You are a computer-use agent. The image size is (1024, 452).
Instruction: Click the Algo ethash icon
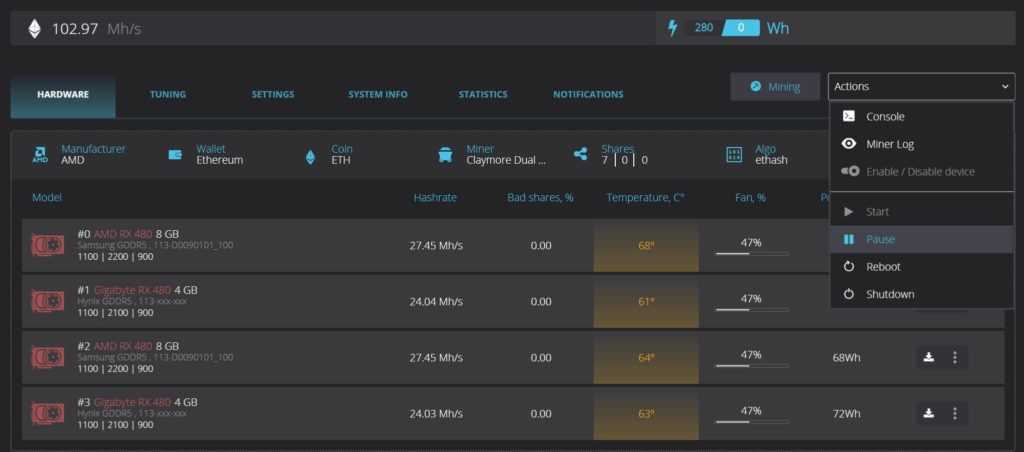pos(734,154)
